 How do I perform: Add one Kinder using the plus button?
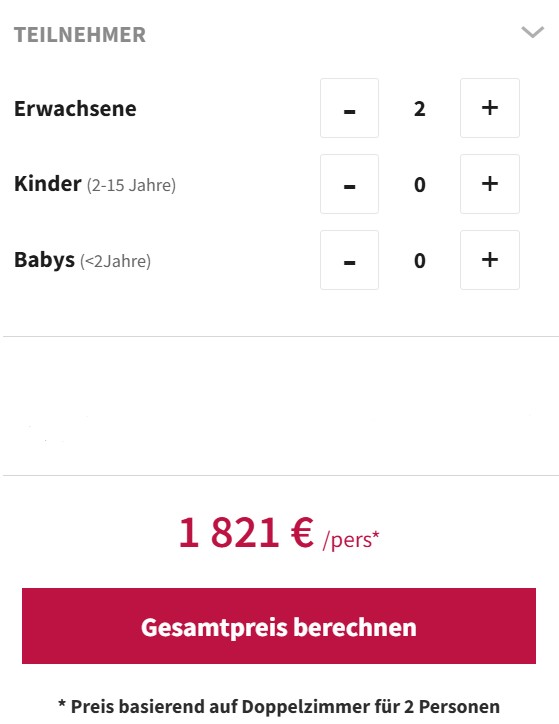pos(490,184)
